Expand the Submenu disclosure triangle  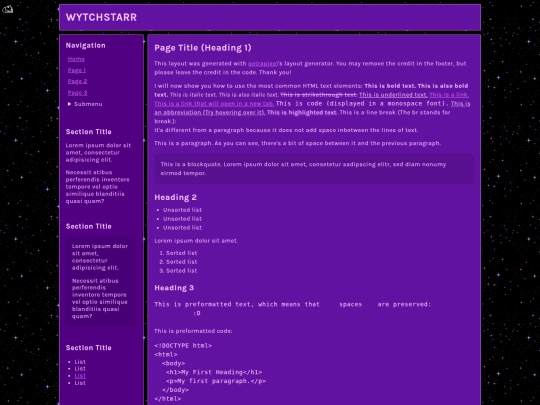click(70, 104)
